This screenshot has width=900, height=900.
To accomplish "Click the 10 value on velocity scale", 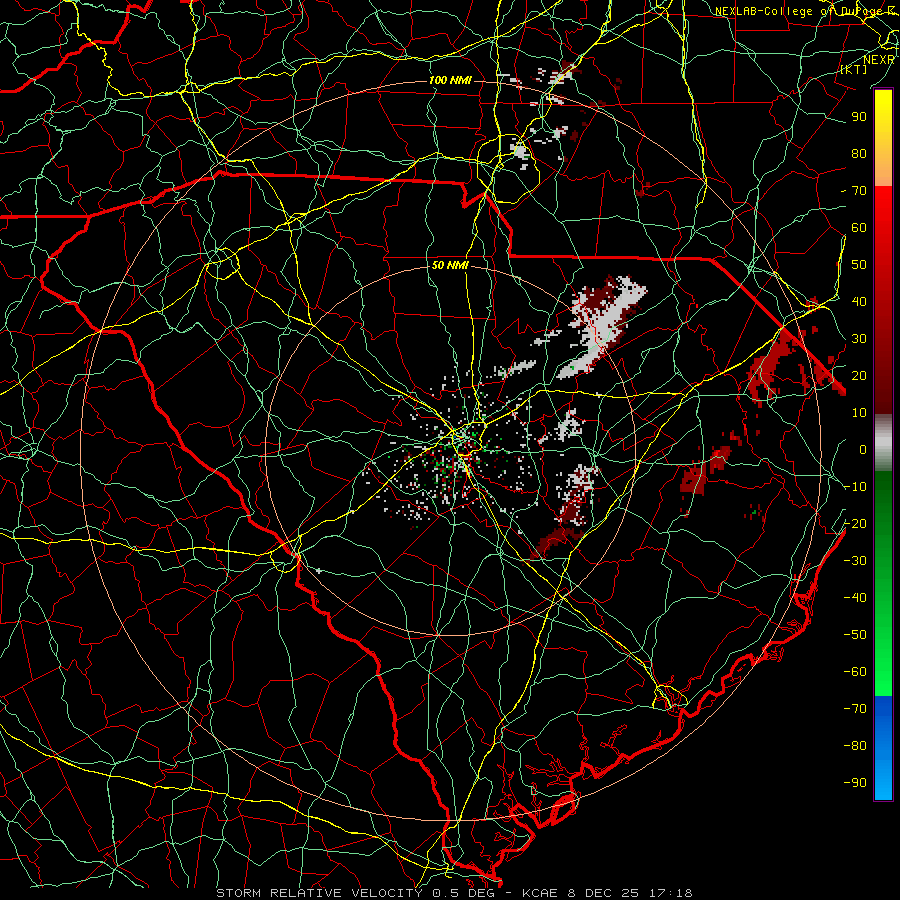I will 859,413.
